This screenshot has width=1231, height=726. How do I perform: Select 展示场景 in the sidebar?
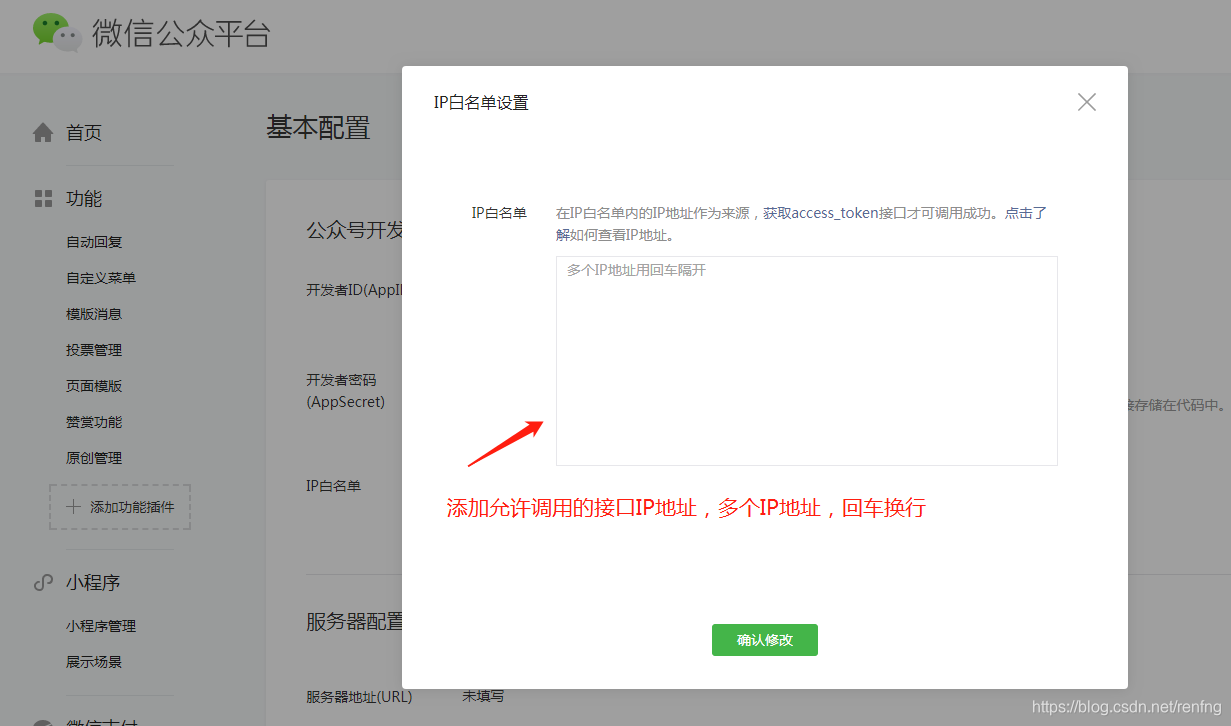click(x=94, y=662)
